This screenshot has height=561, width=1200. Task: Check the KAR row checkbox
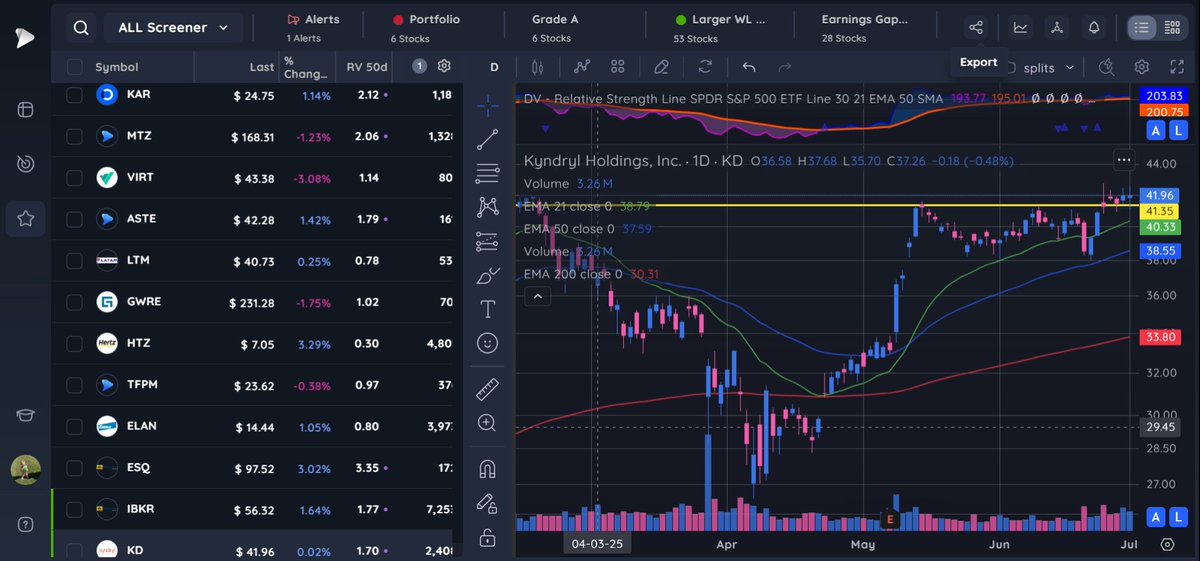pyautogui.click(x=74, y=95)
